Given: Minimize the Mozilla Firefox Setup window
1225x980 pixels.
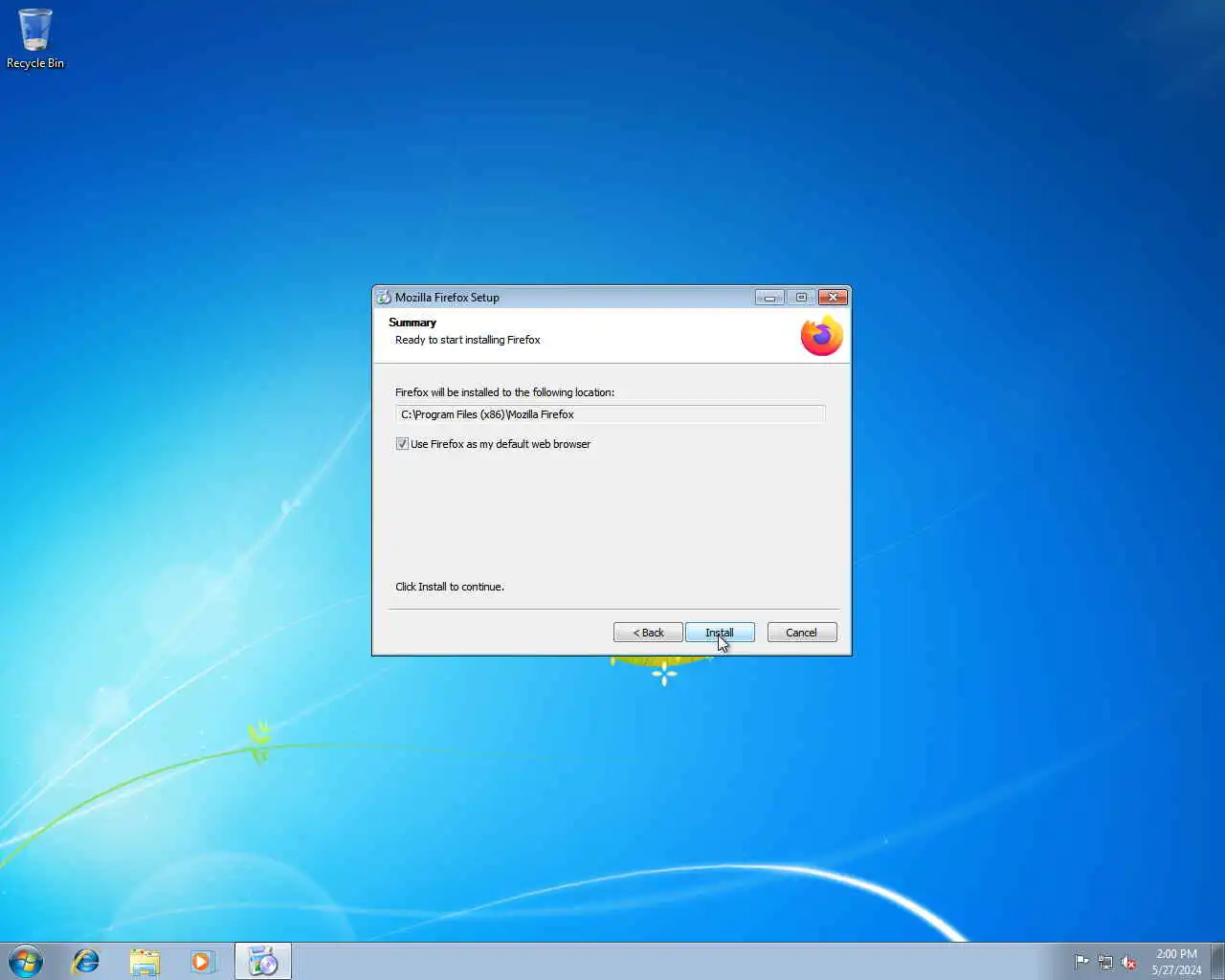Looking at the screenshot, I should (768, 298).
